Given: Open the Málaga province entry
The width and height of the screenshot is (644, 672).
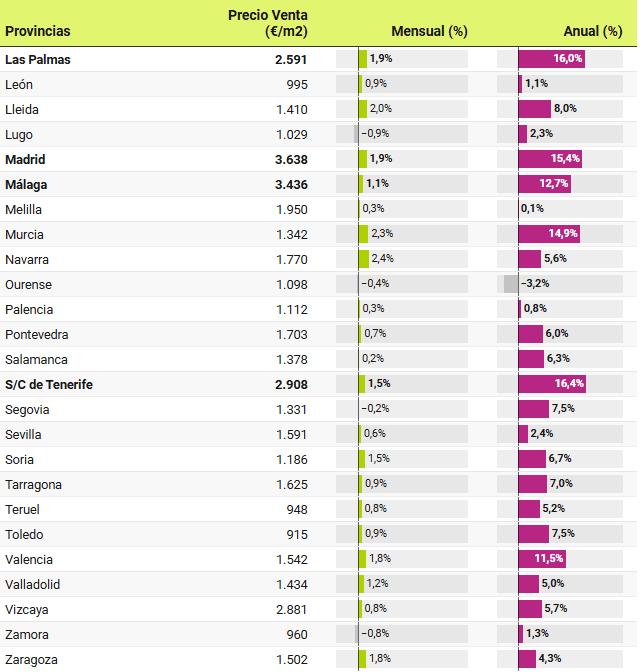Looking at the screenshot, I should click(26, 184).
